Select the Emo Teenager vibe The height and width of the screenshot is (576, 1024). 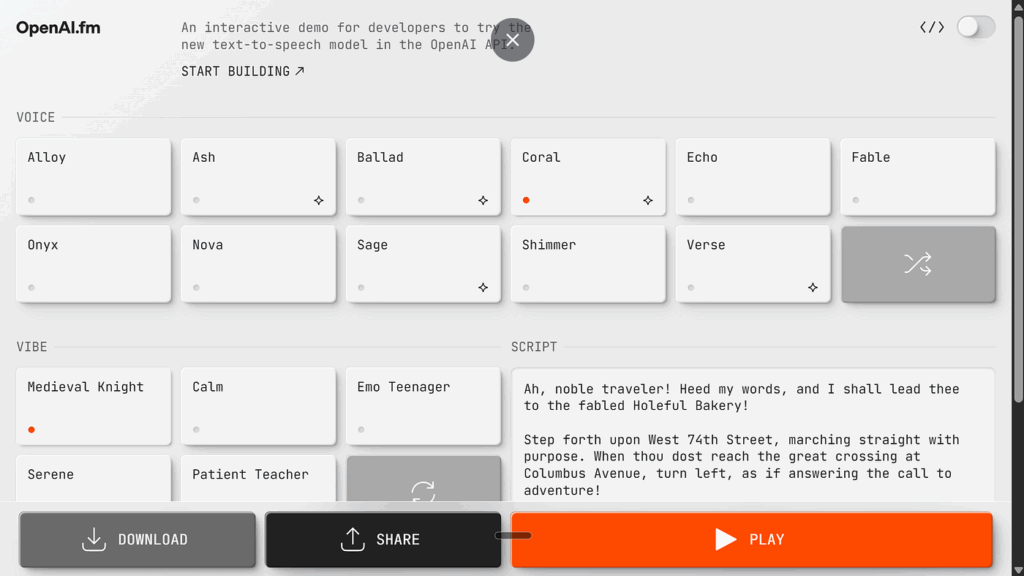tap(423, 405)
